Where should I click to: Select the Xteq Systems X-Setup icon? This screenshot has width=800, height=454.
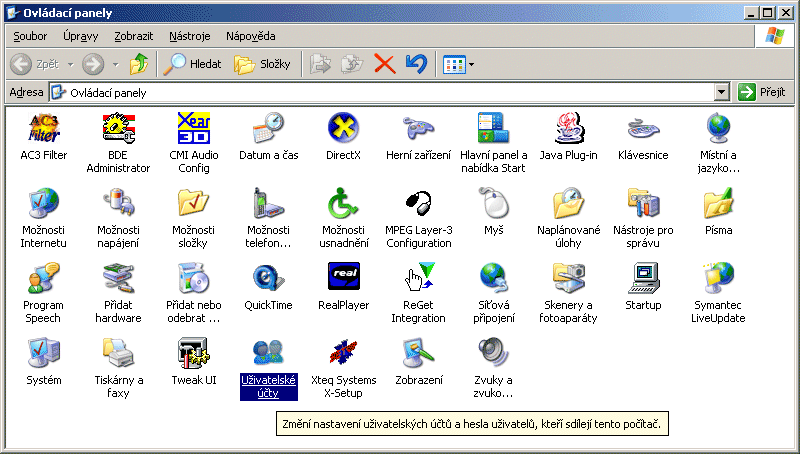click(343, 352)
